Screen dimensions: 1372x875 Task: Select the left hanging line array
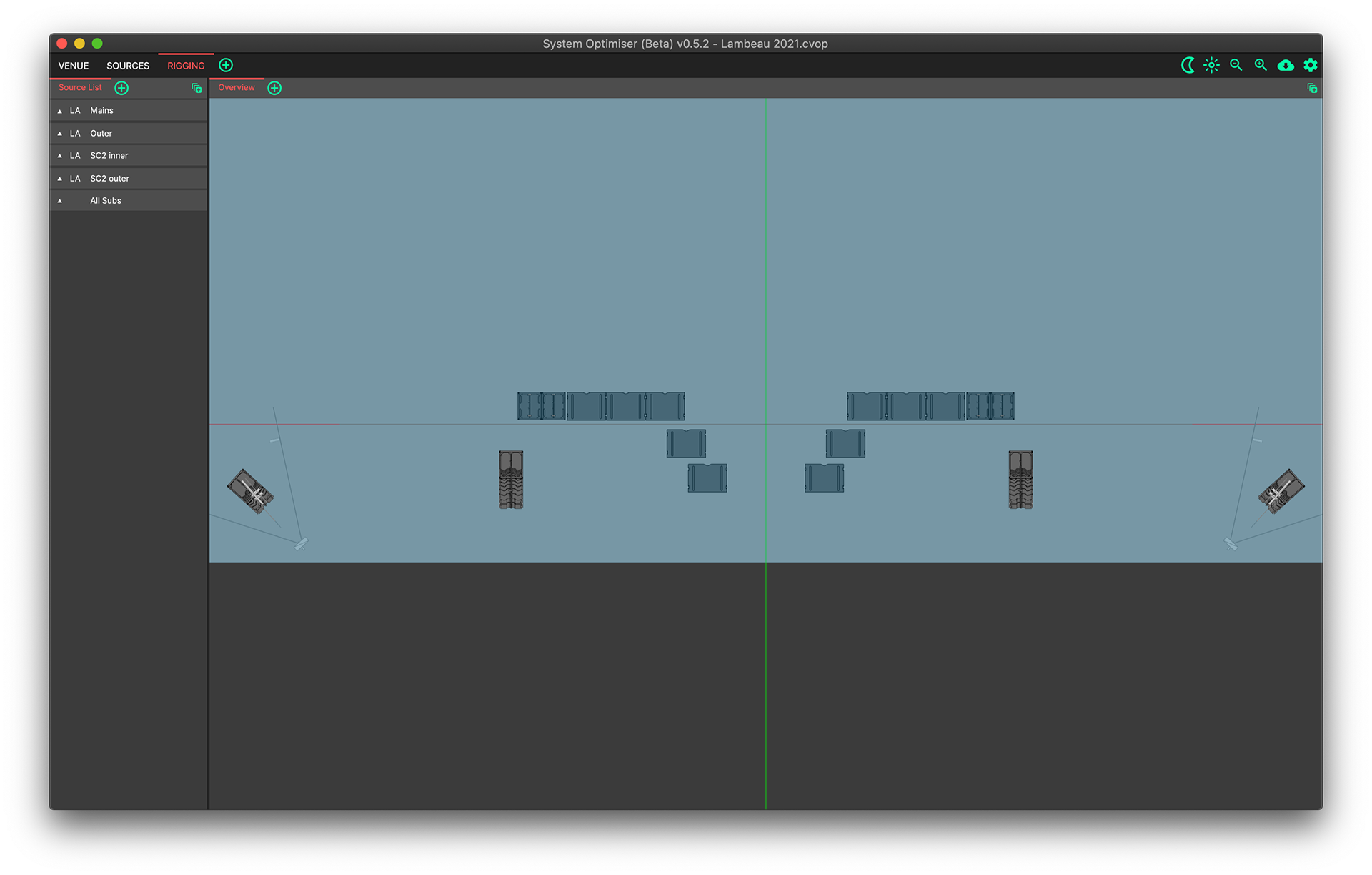(x=511, y=479)
